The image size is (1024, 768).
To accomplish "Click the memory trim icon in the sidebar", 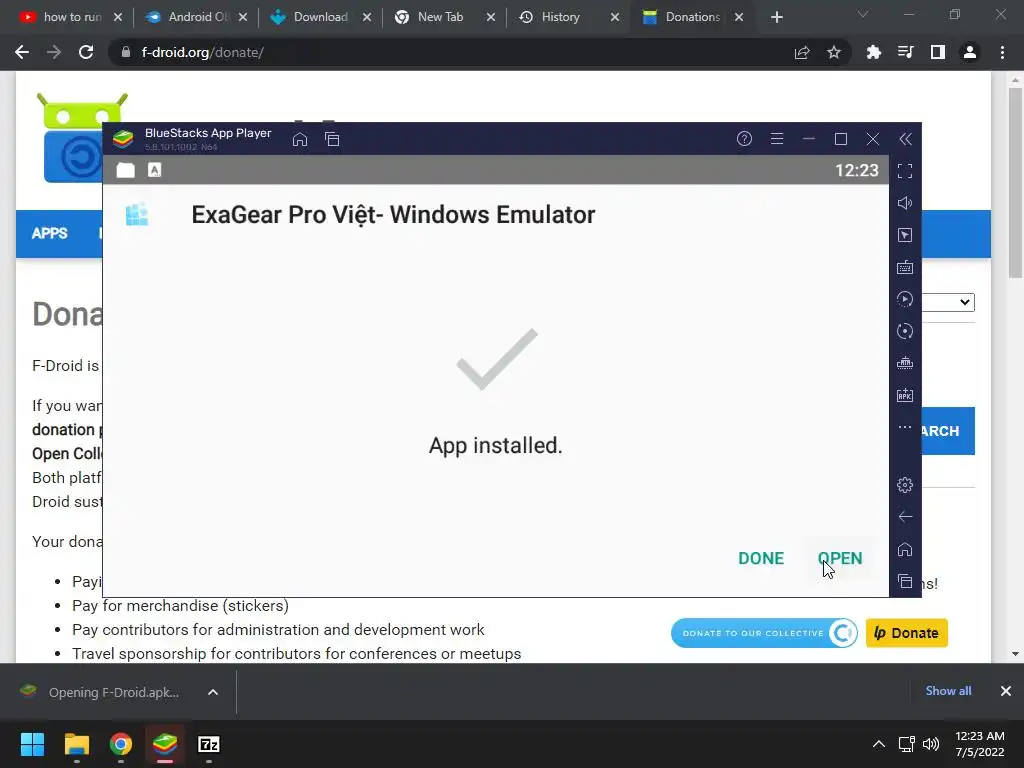I will point(905,363).
